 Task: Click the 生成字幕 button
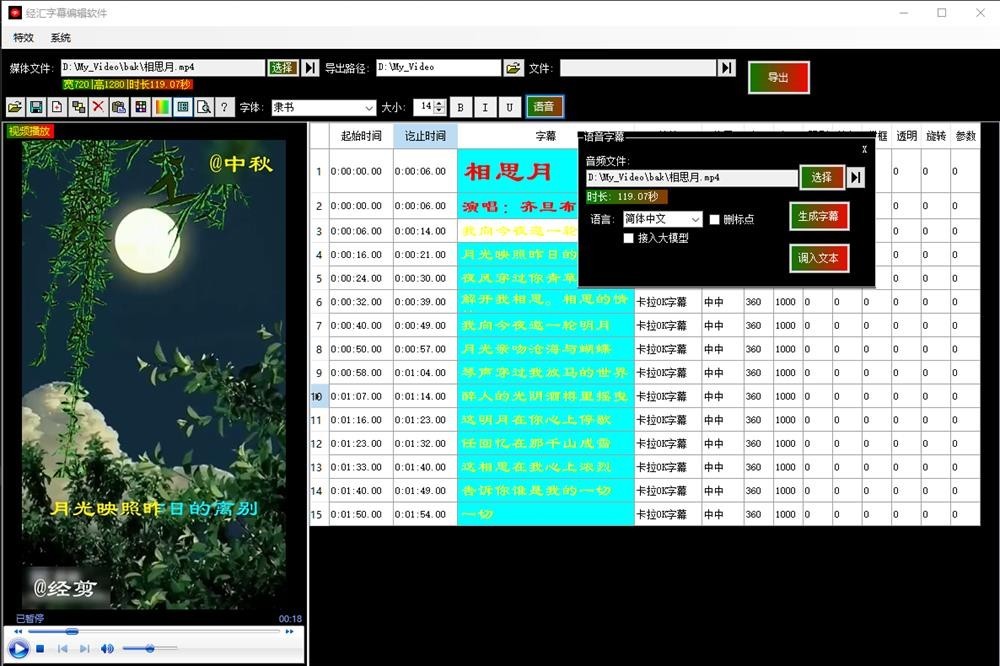(x=818, y=216)
